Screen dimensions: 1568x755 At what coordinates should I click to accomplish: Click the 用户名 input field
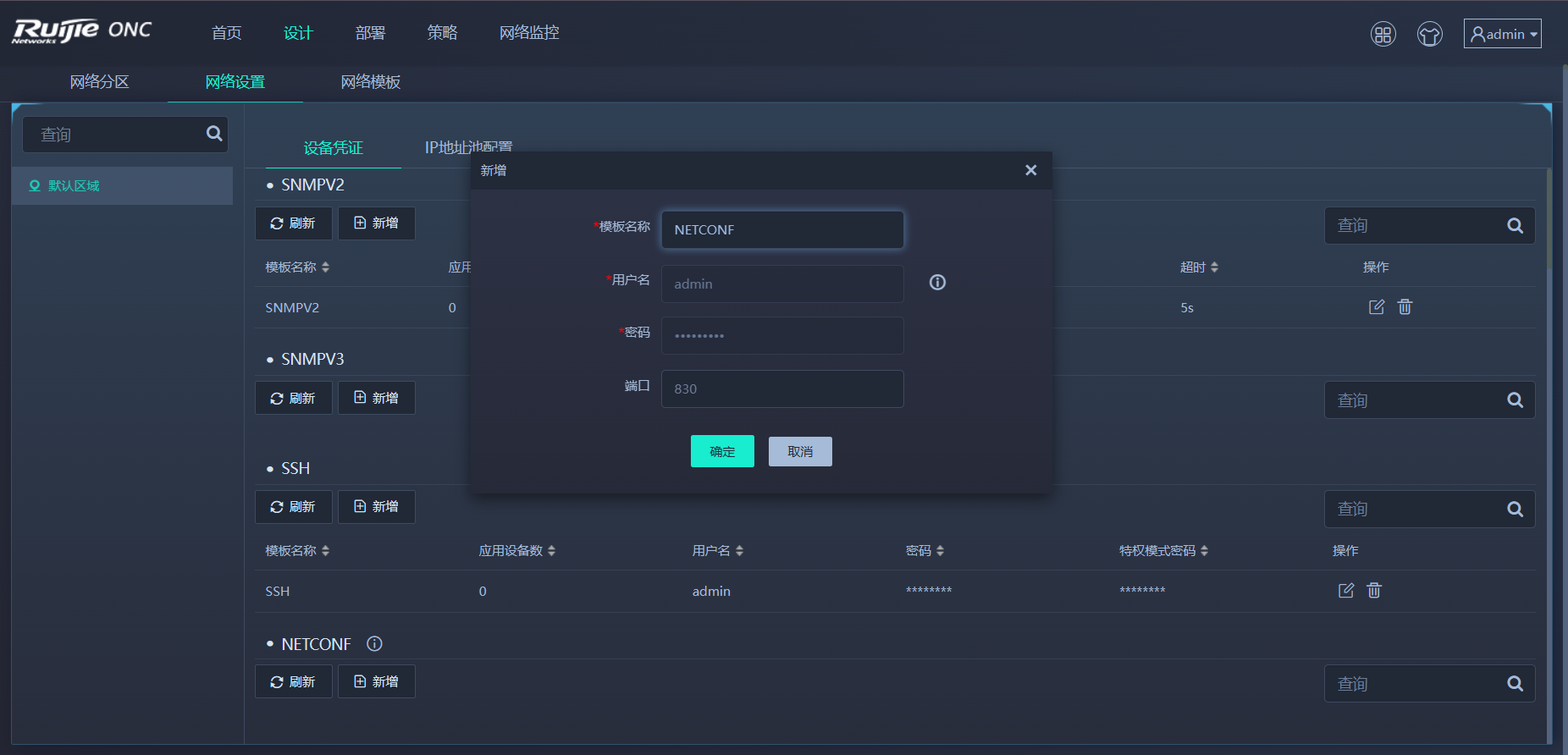click(x=782, y=284)
